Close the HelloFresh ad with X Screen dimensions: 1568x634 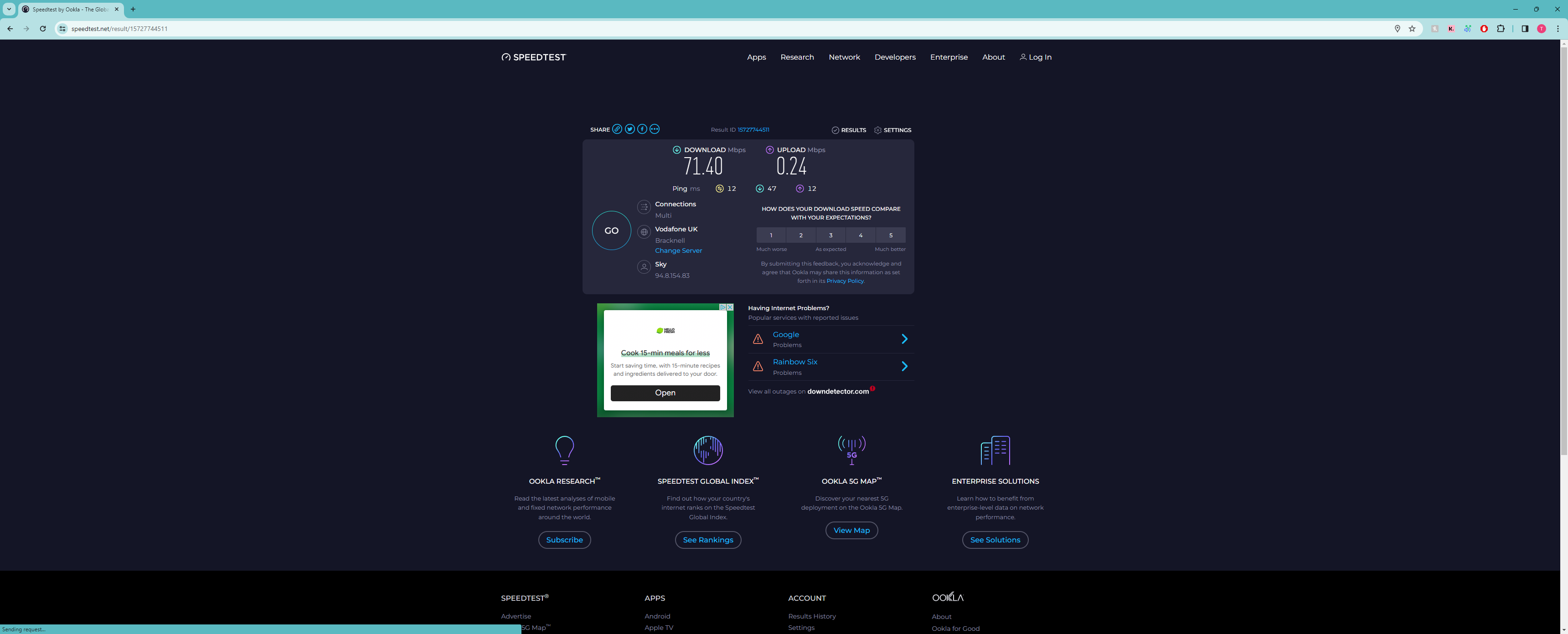pyautogui.click(x=730, y=307)
